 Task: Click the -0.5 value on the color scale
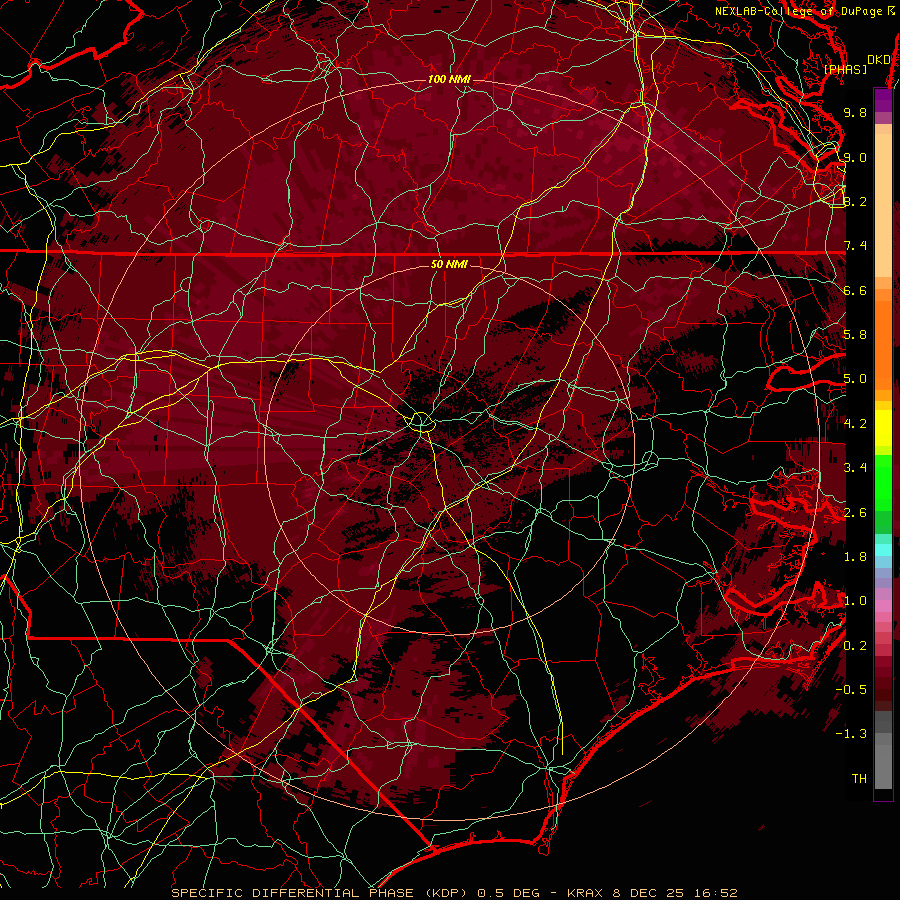click(851, 690)
